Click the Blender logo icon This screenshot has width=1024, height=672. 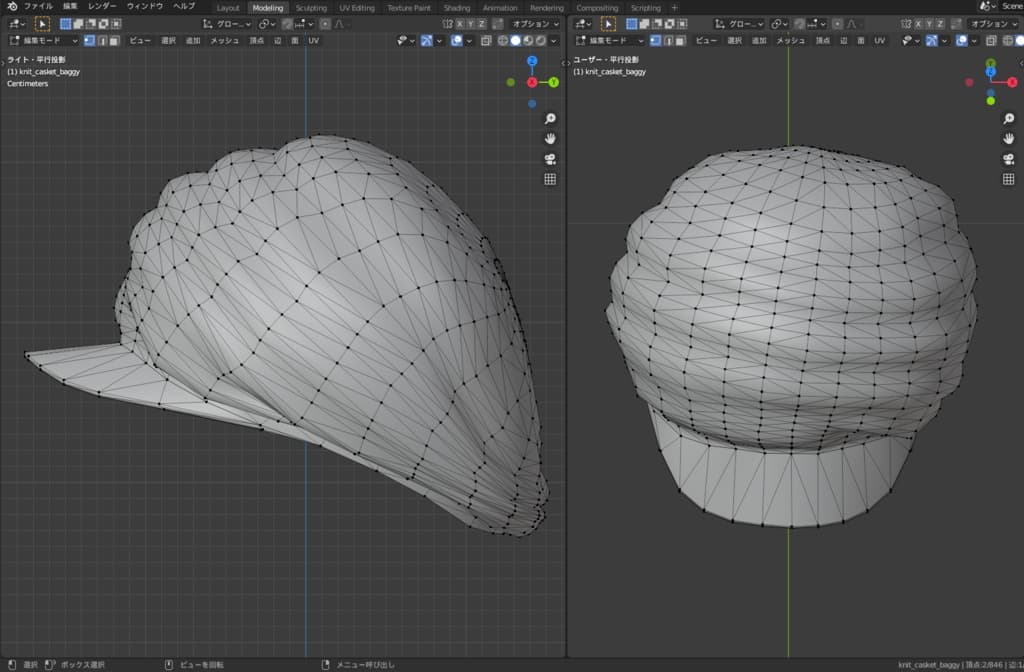[x=11, y=7]
